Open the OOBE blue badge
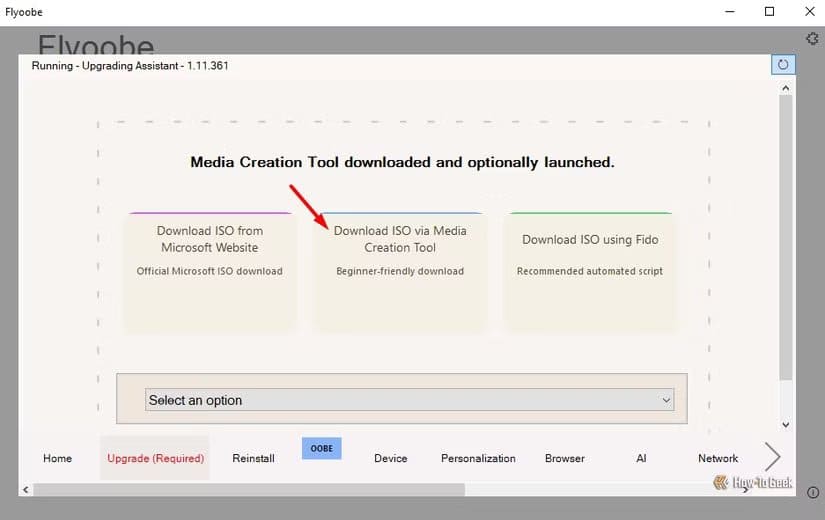The image size is (825, 520). (x=321, y=448)
